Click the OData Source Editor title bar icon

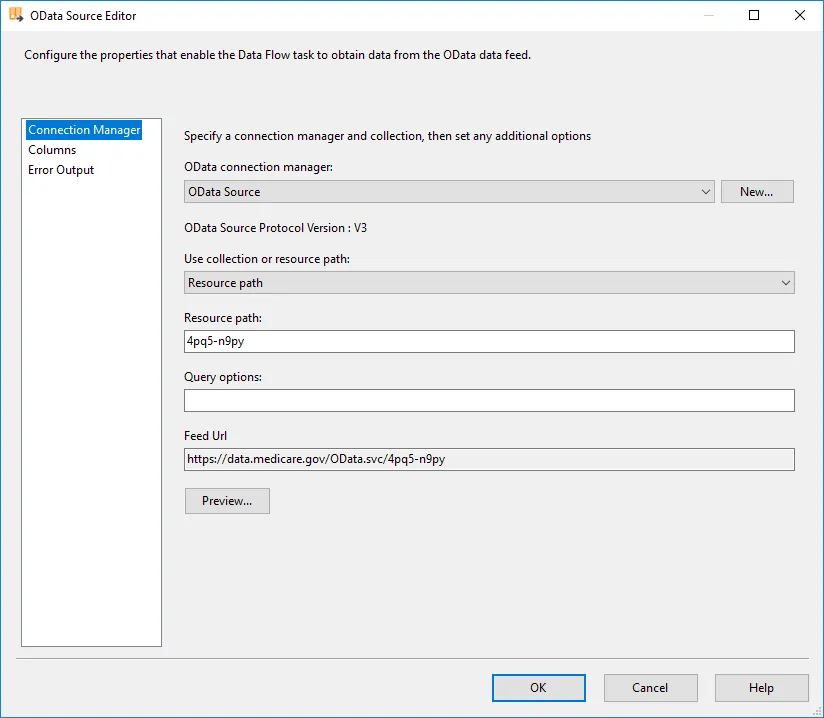click(16, 15)
